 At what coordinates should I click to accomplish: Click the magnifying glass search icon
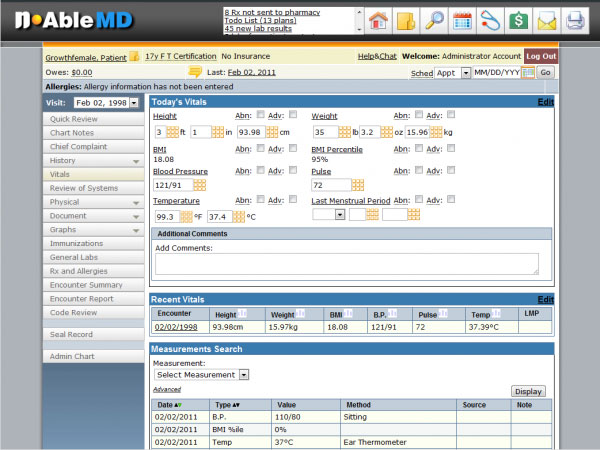pos(434,20)
